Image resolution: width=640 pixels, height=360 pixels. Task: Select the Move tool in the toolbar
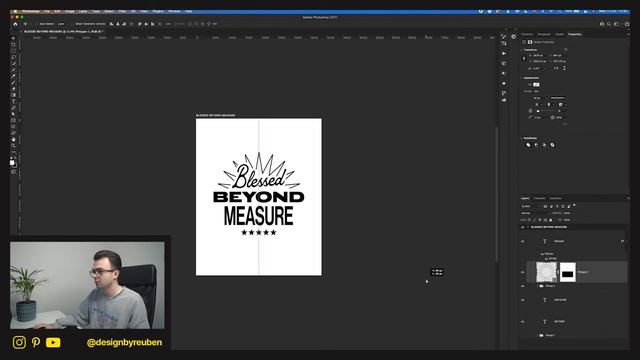(13, 38)
